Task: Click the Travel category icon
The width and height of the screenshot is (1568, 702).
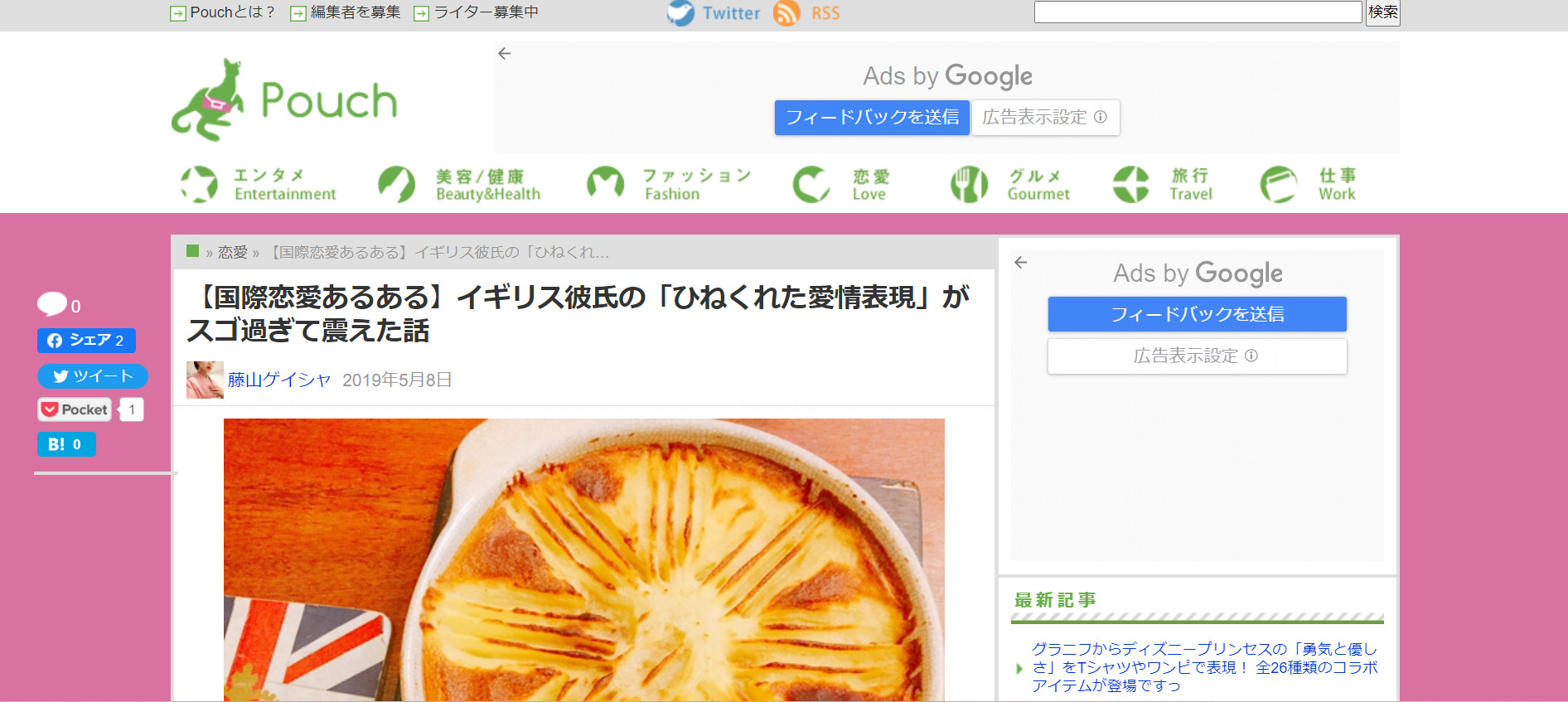Action: point(1130,184)
